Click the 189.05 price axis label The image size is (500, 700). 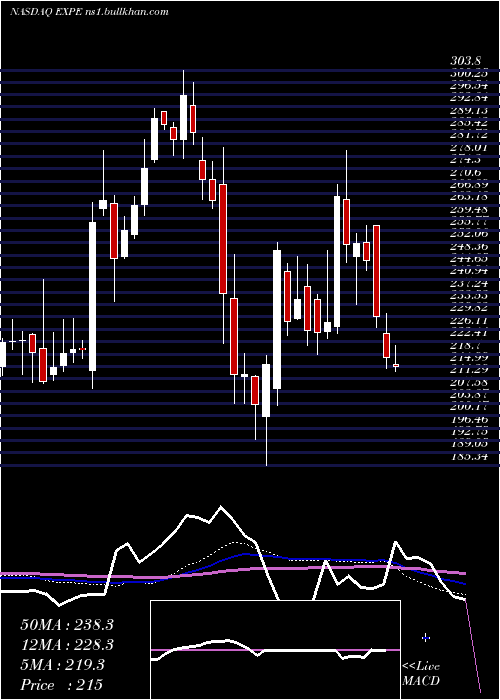point(468,444)
